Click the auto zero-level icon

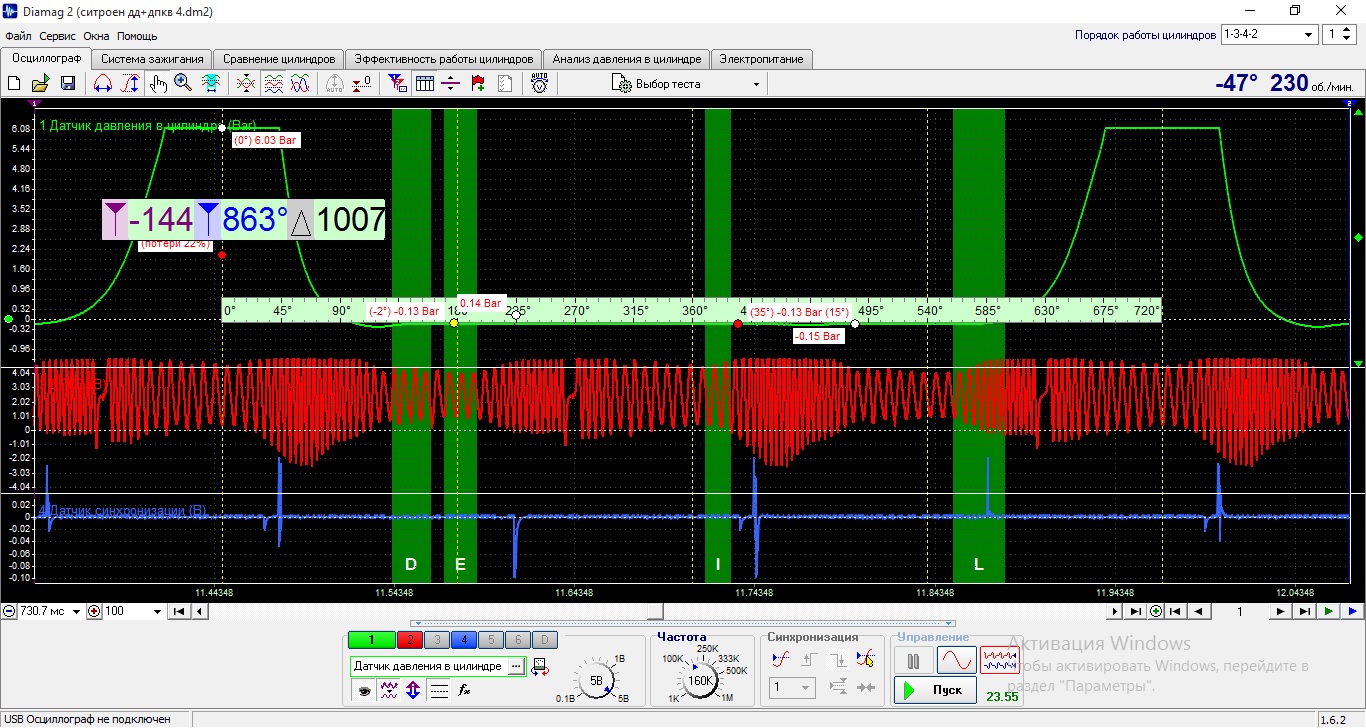point(335,84)
